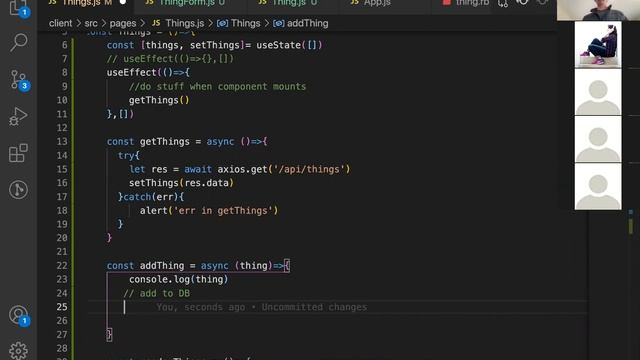Open the Run and Debug view
640x360 pixels.
coord(18,116)
